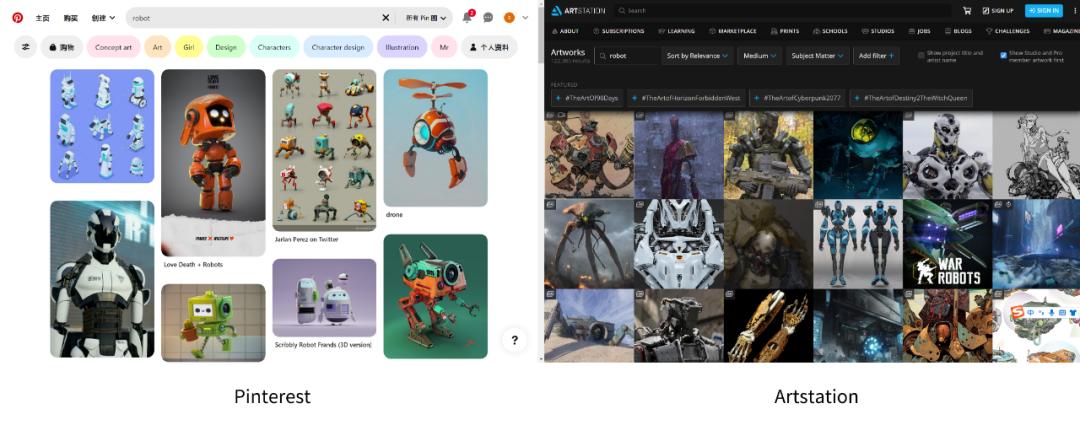Viewport: 1080px width, 425px height.
Task: Open ArtStation Challenges page
Action: [x=1007, y=31]
